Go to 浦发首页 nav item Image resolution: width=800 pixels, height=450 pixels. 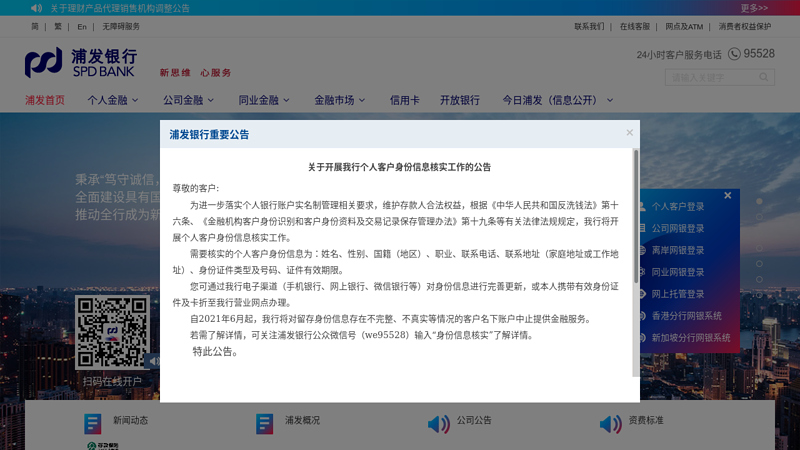pos(45,100)
